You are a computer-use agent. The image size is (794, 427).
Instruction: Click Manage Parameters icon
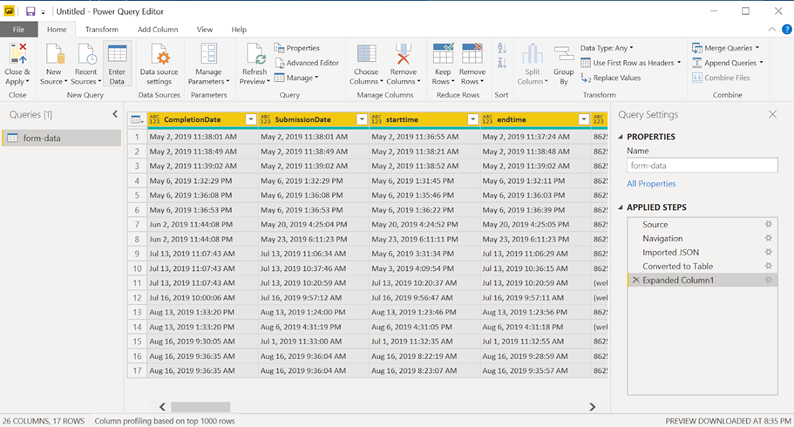click(x=209, y=54)
